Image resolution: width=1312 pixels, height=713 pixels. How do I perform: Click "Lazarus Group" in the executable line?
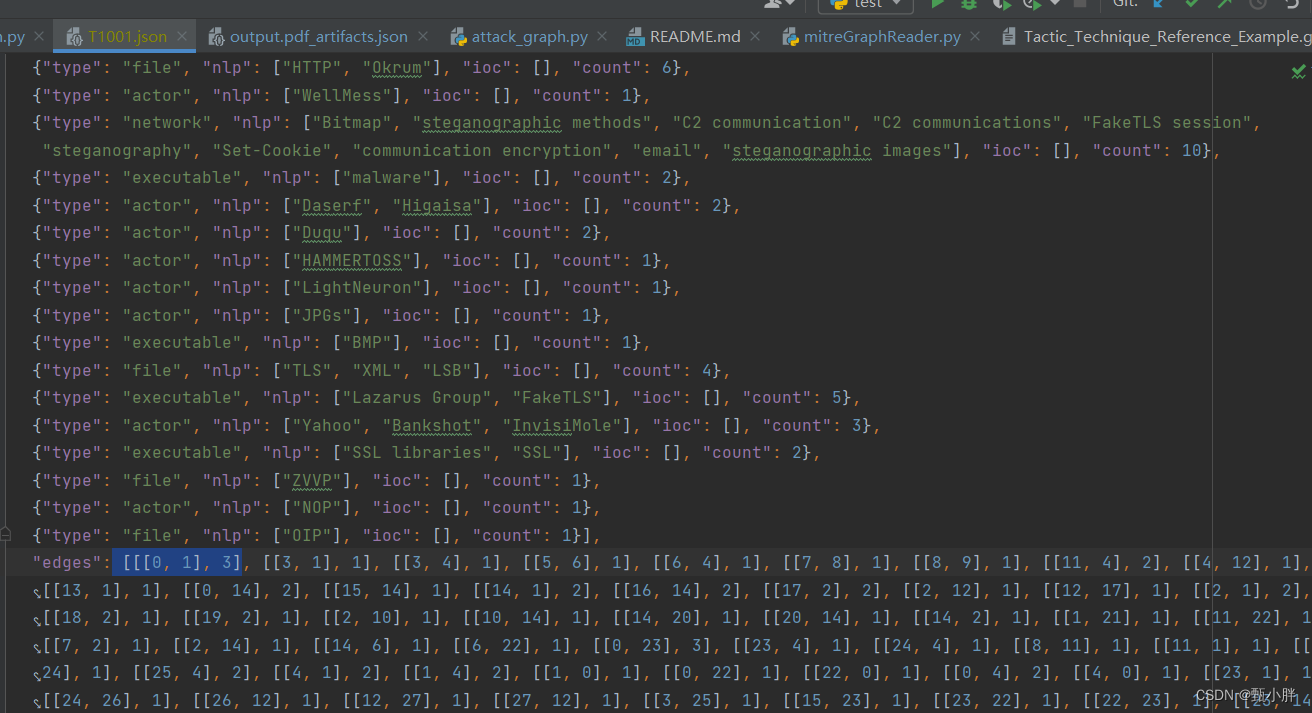417,398
